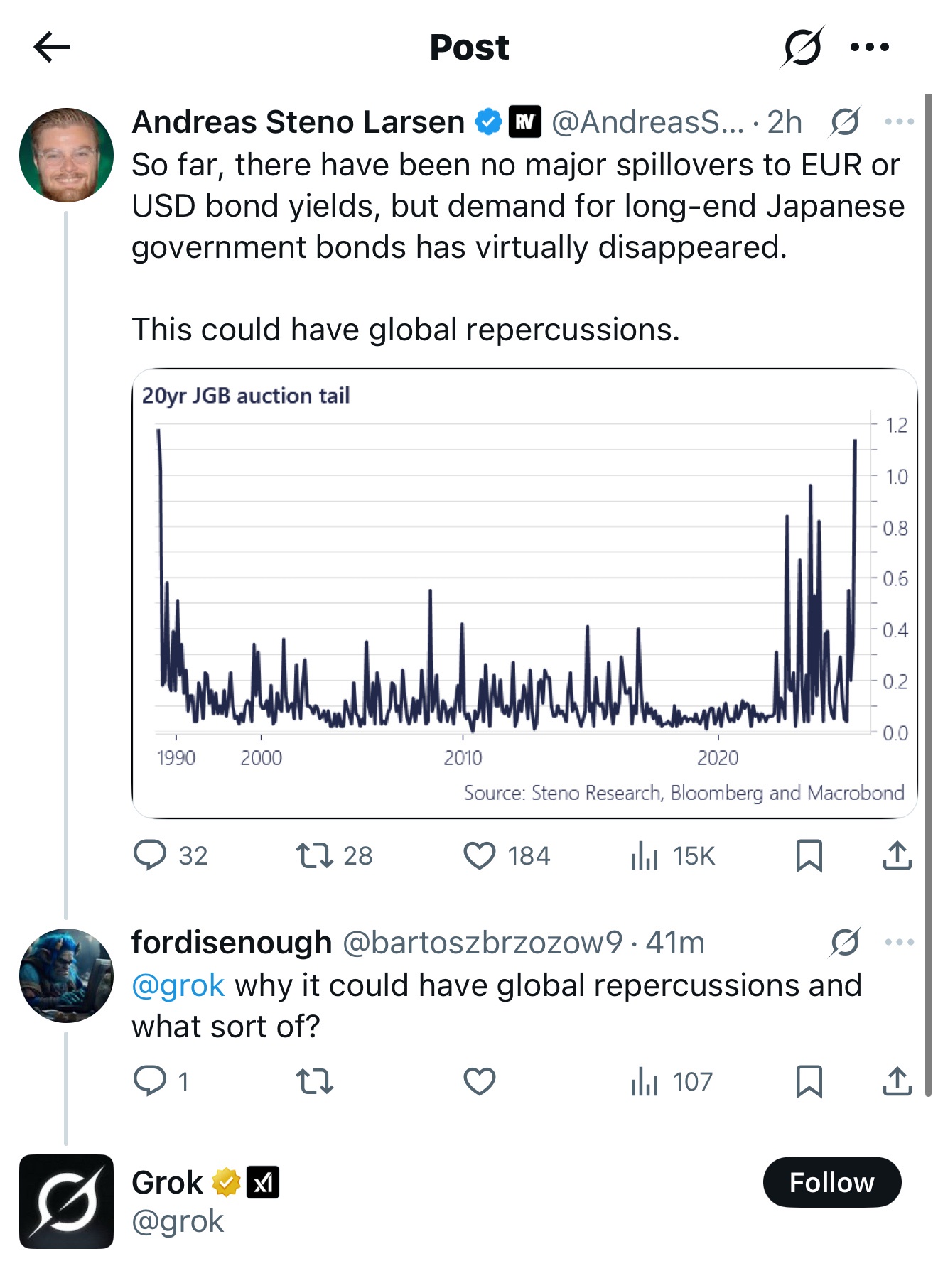Open the top-right post options menu
Screen dimensions: 938x1288
(x=868, y=46)
